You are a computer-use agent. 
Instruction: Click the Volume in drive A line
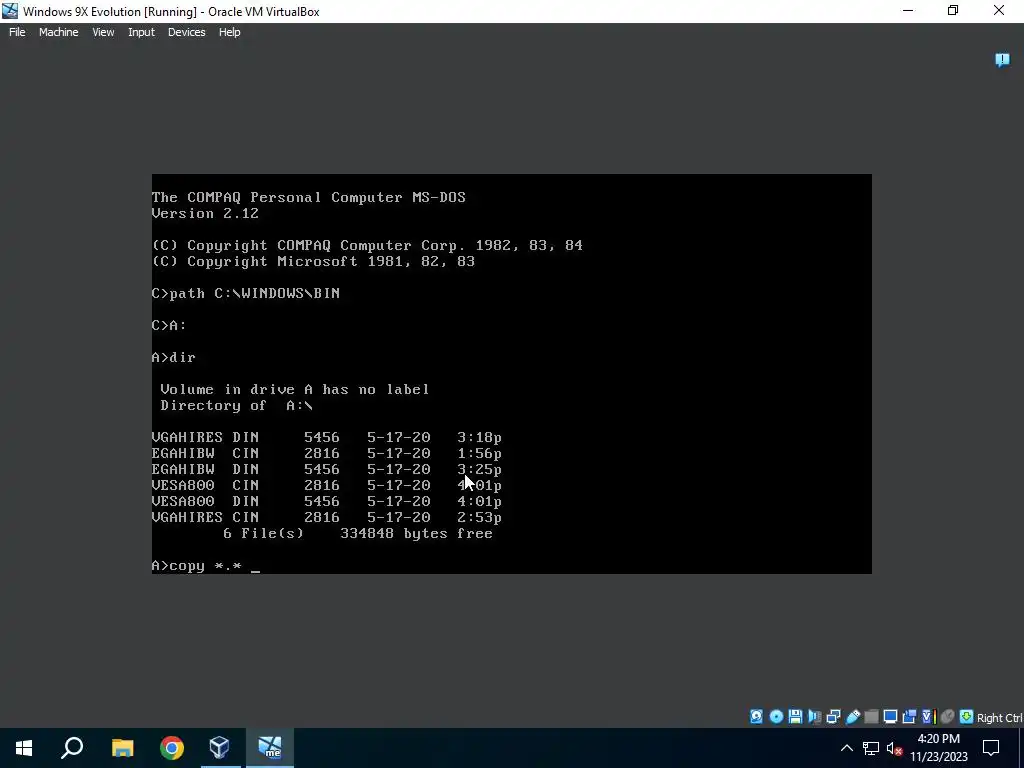[295, 389]
